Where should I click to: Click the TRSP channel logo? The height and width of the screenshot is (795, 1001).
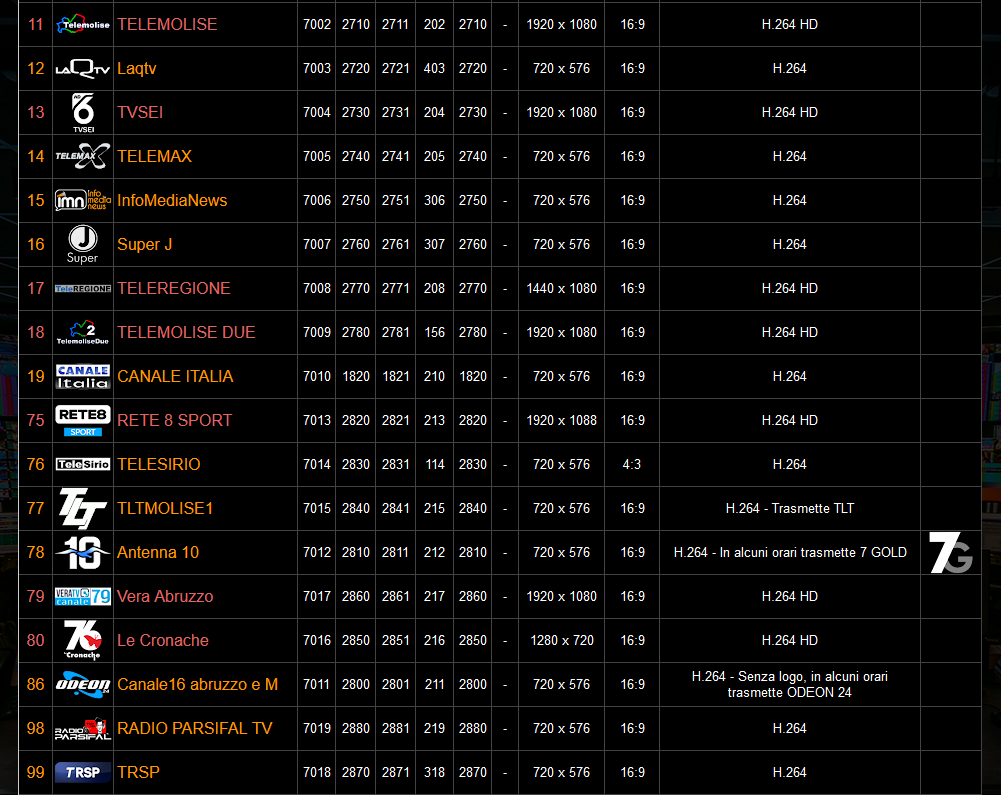tap(83, 773)
